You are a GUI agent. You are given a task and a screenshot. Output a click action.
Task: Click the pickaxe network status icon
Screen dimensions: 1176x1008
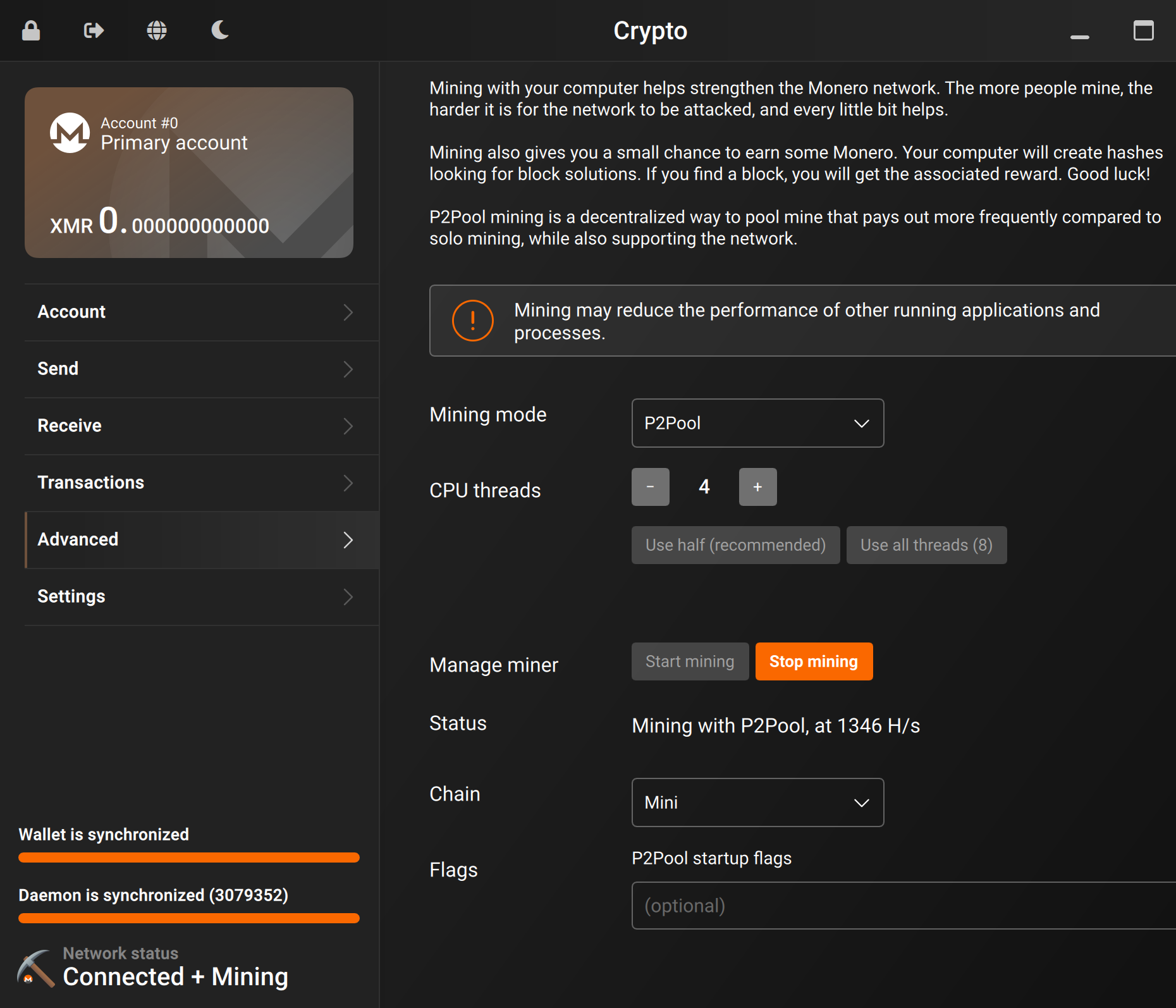coord(35,968)
